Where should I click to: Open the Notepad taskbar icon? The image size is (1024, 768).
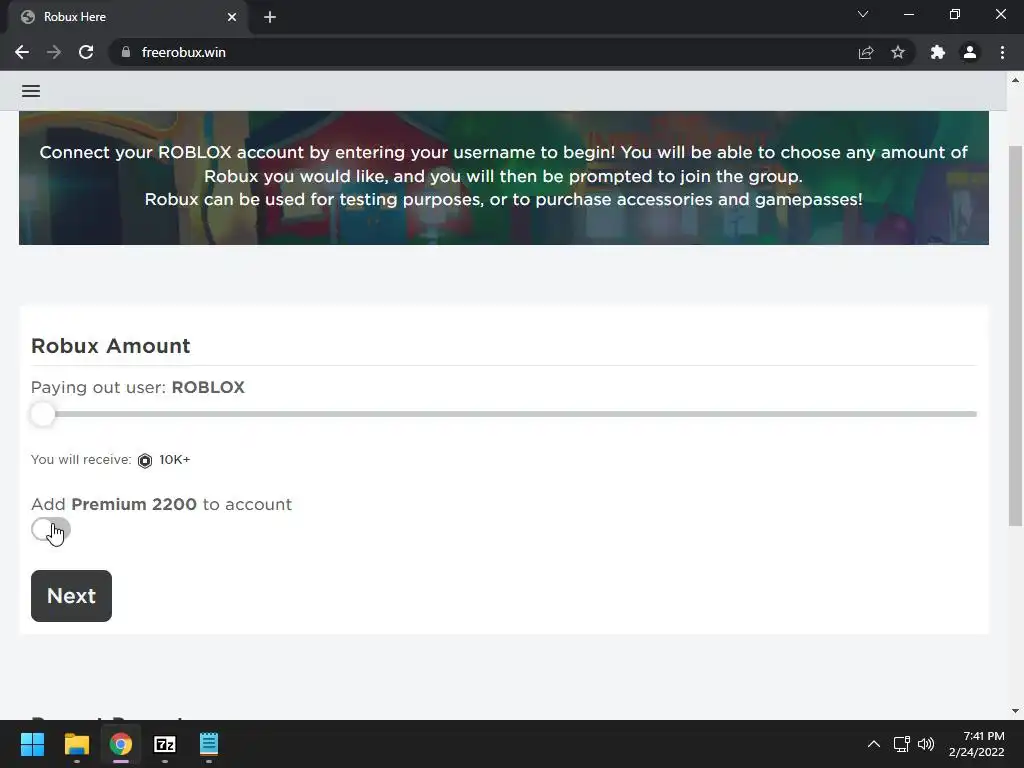click(x=209, y=744)
